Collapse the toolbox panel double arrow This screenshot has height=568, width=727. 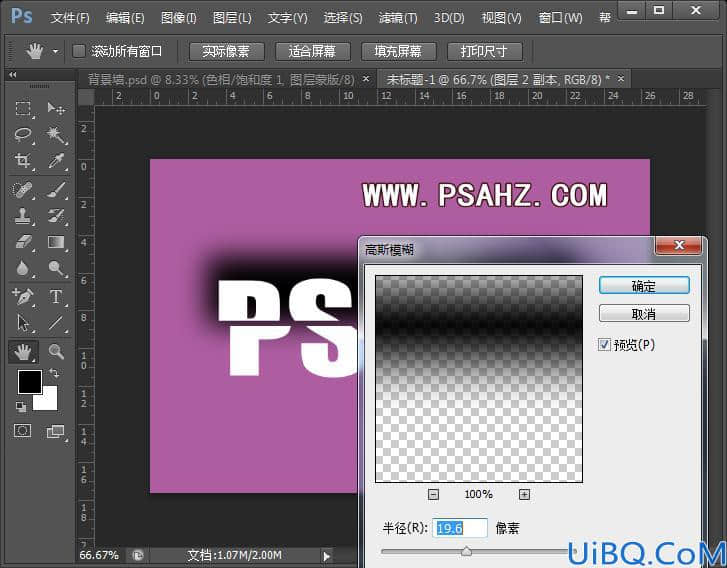coord(13,75)
